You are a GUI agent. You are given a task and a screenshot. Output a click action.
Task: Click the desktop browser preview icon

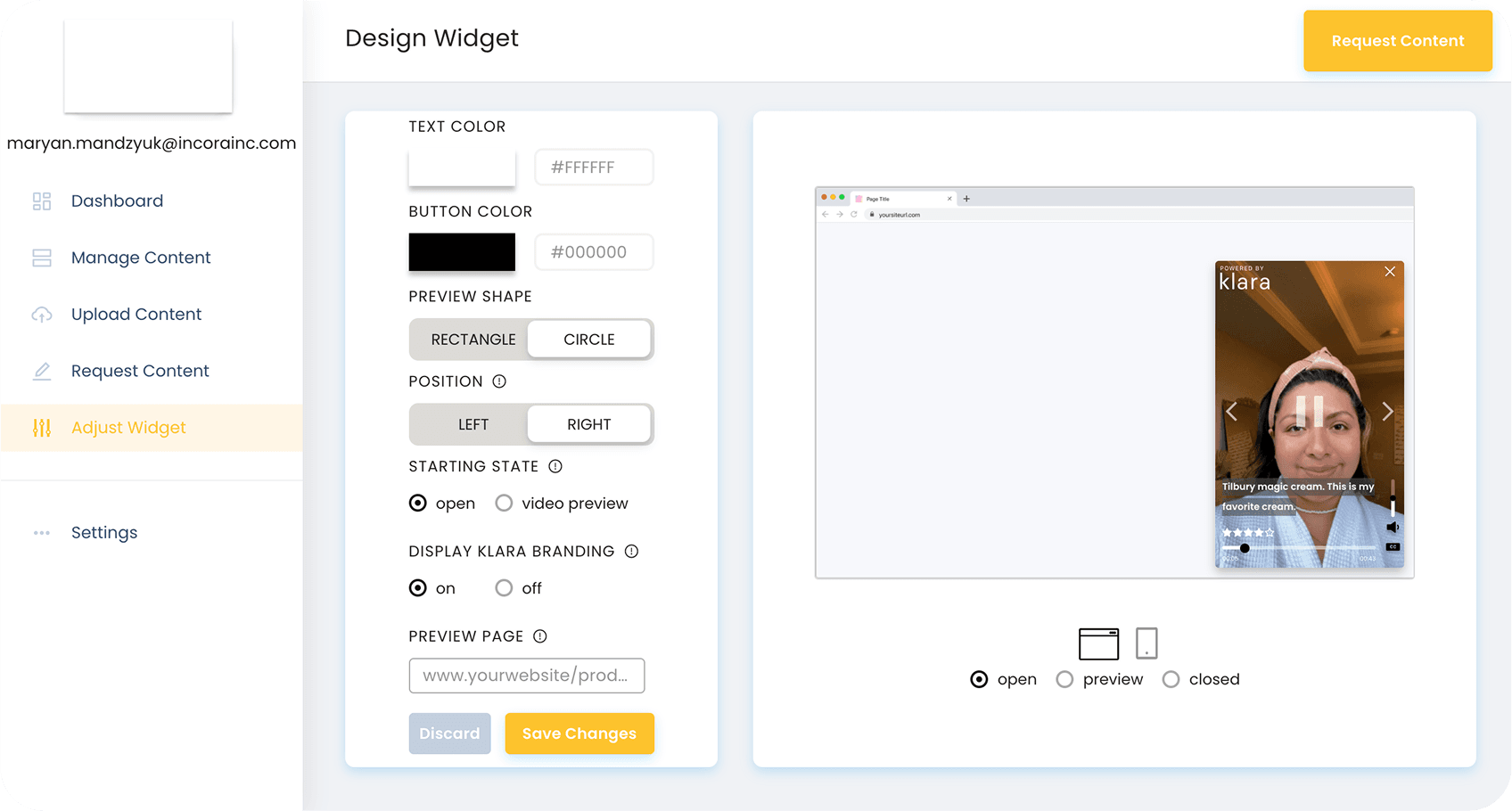1098,643
